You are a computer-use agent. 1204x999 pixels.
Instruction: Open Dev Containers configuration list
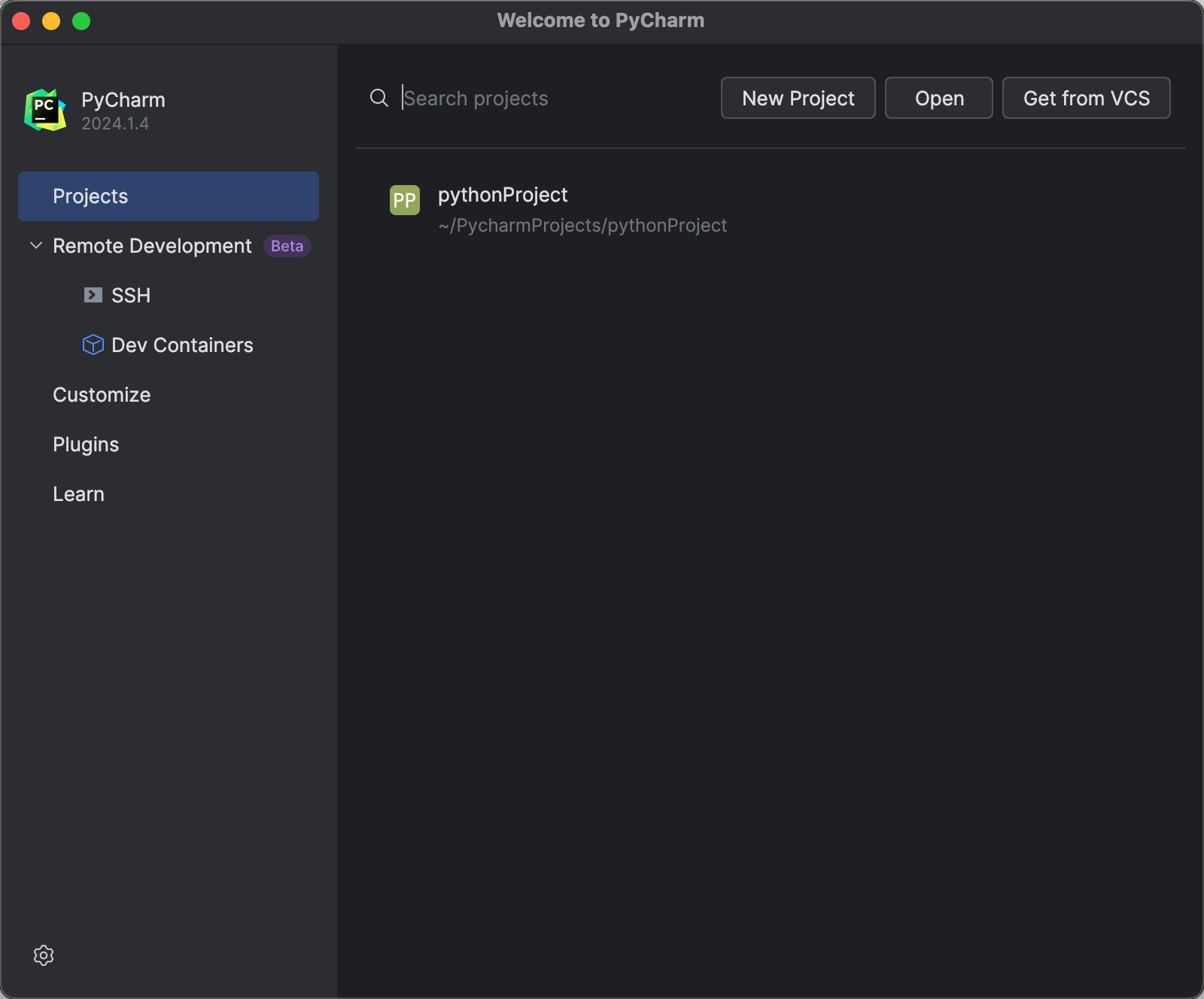[x=182, y=345]
